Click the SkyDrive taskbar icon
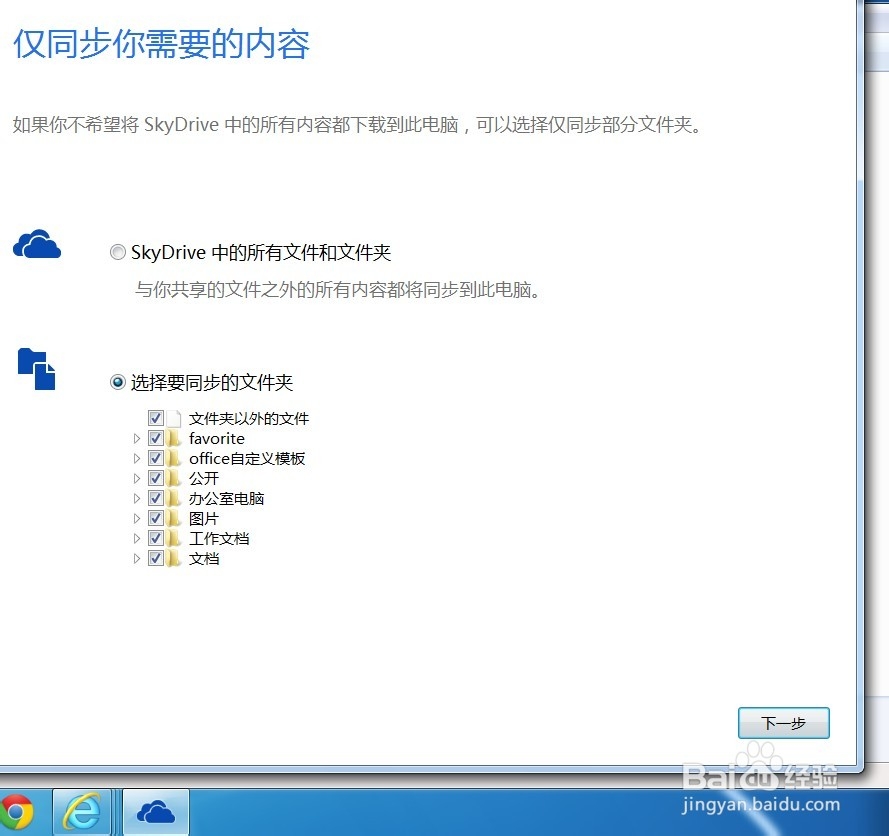The height and width of the screenshot is (836, 889). pos(156,812)
